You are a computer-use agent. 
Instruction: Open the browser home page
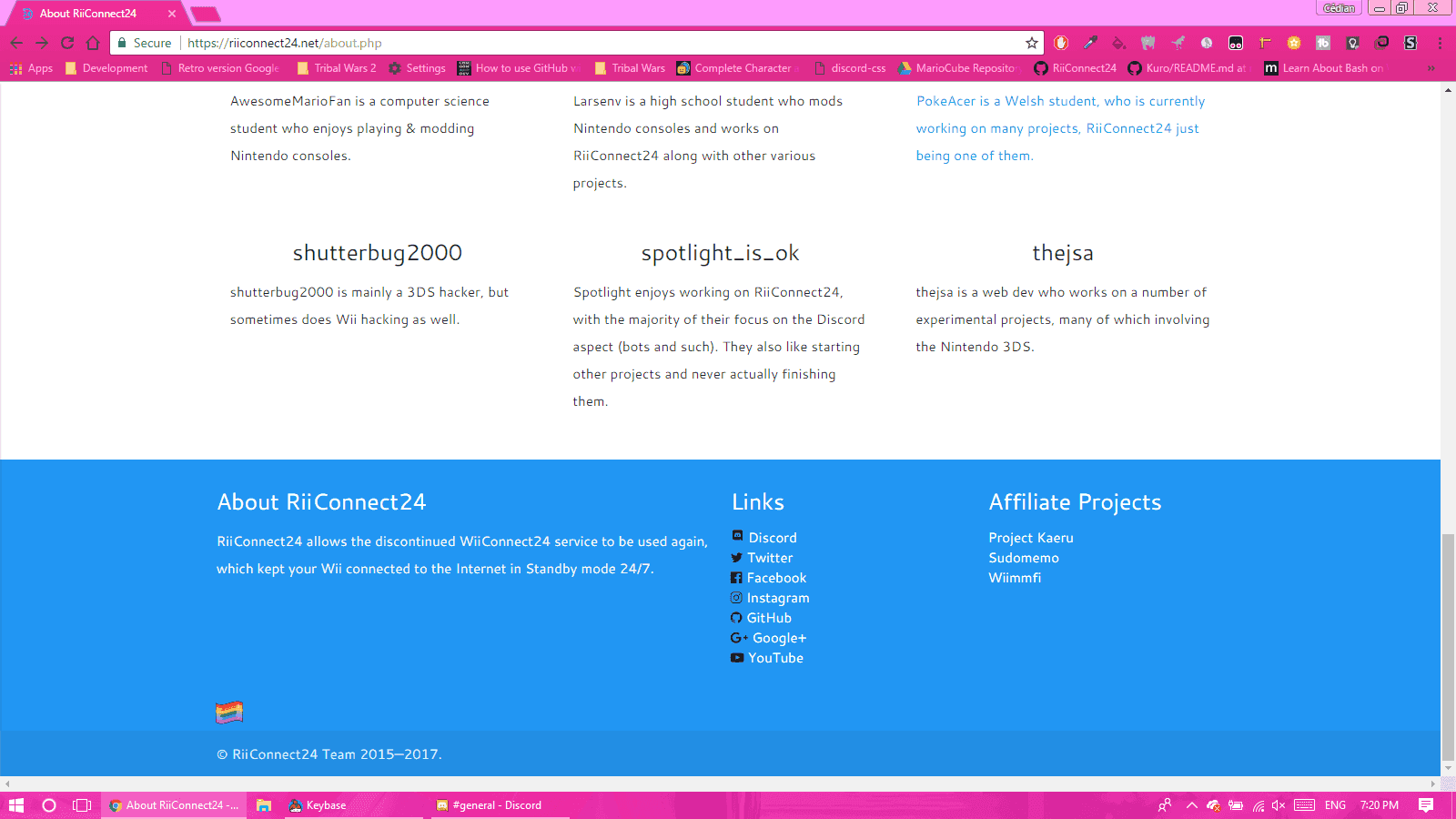[x=93, y=43]
